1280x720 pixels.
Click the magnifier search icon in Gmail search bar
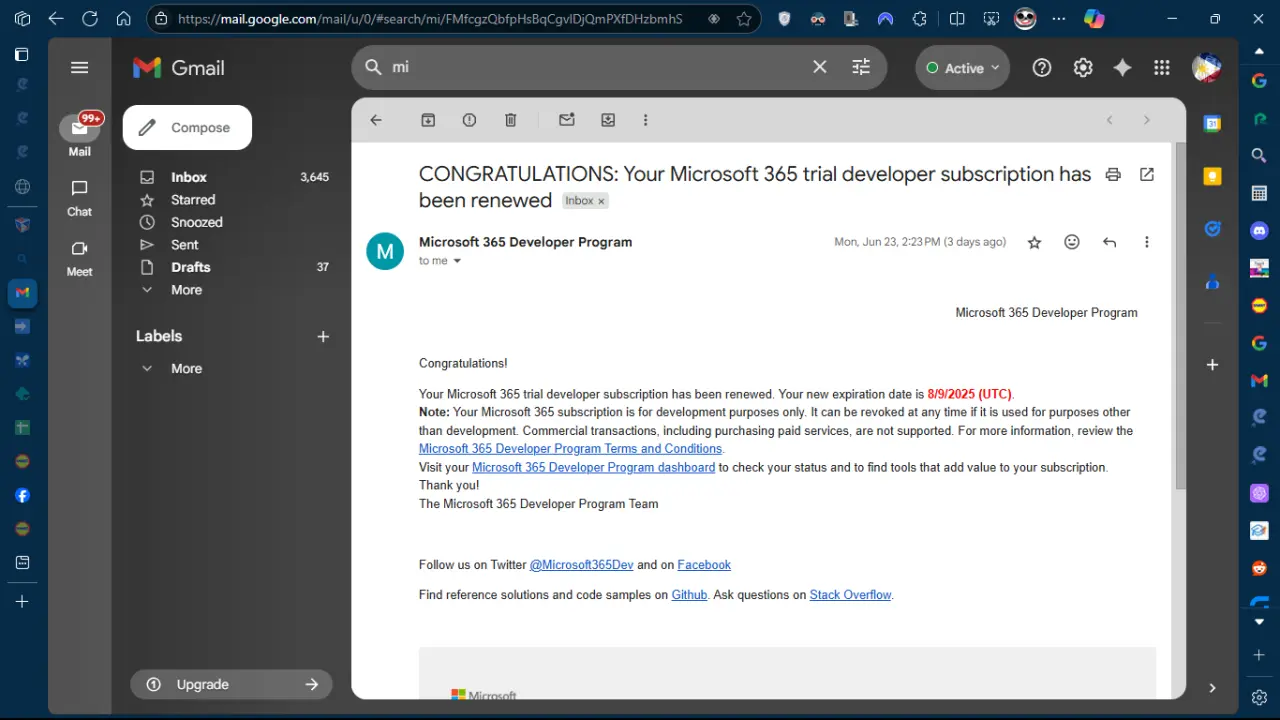pos(373,67)
